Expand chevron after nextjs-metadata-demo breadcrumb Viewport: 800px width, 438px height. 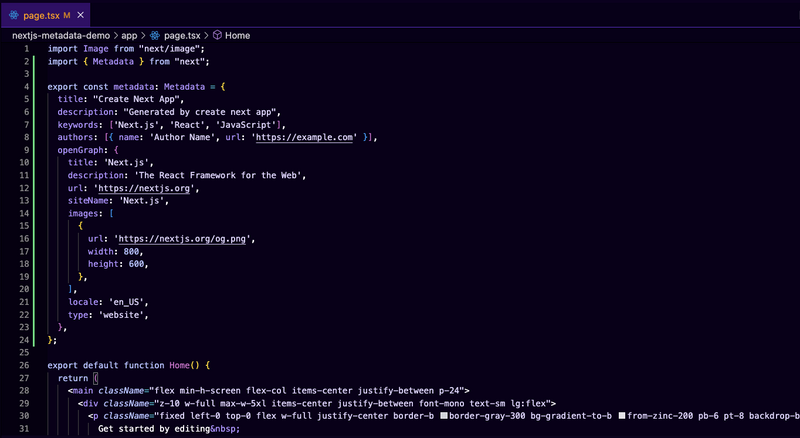116,36
